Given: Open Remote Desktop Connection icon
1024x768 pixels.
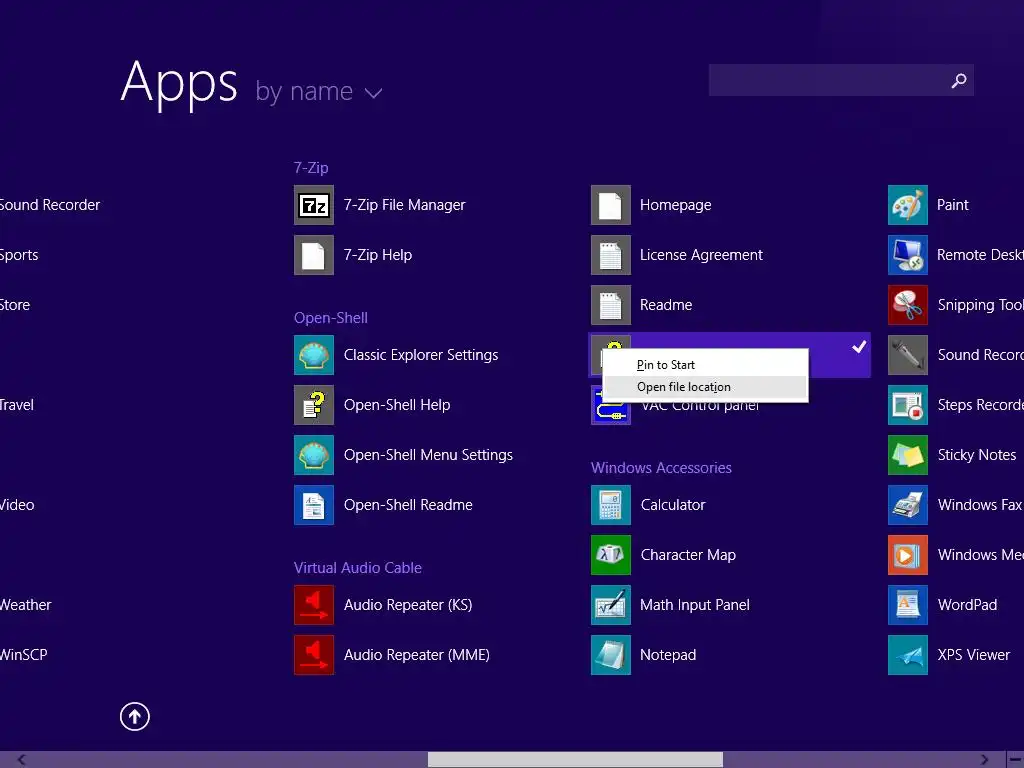Looking at the screenshot, I should 908,255.
